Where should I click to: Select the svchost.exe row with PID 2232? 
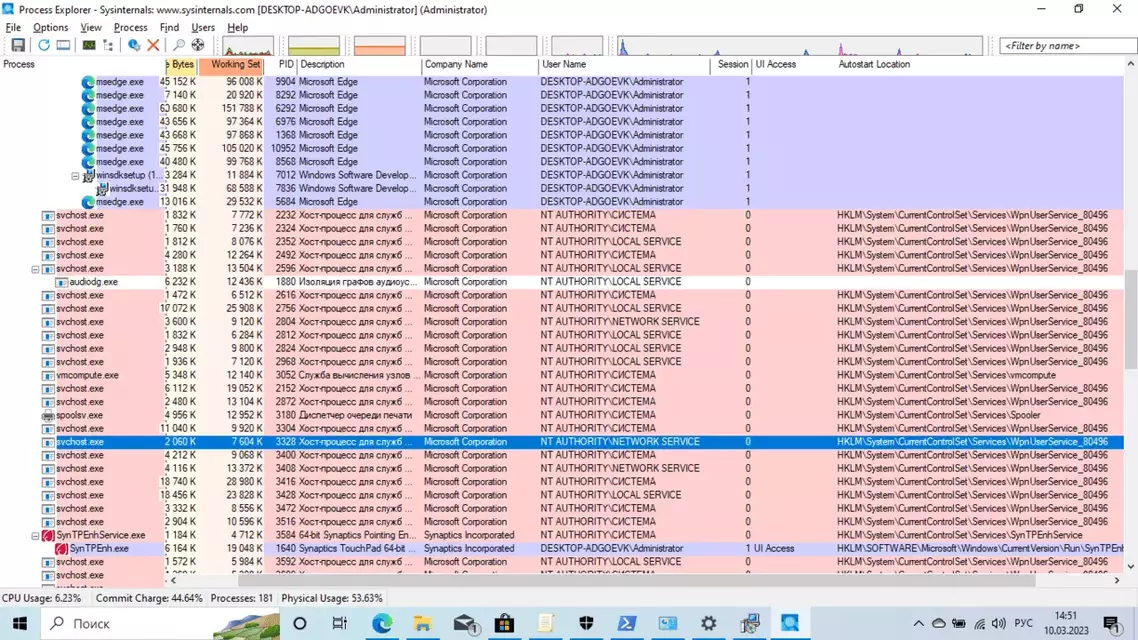point(562,216)
